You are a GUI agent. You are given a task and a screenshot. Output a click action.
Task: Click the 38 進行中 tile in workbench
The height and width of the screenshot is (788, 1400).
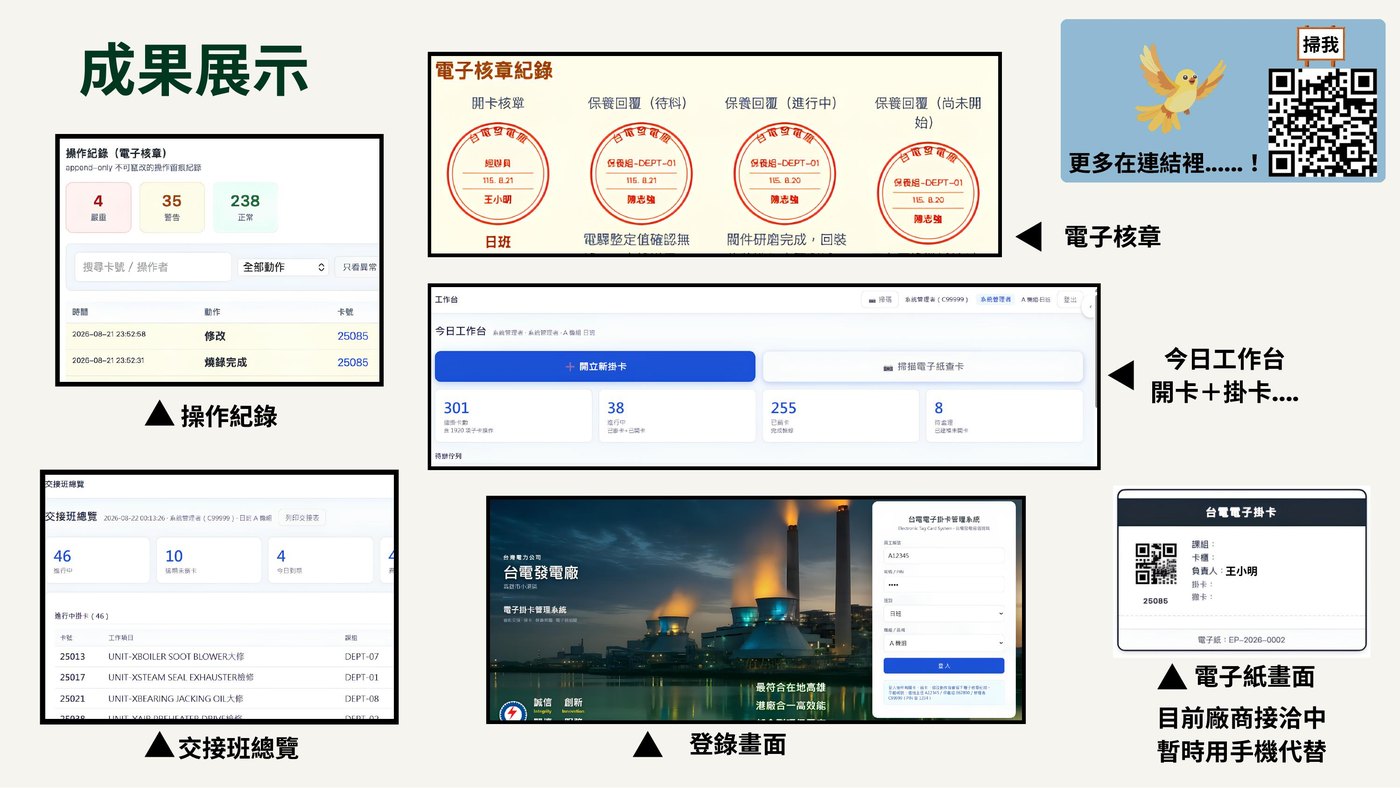pos(677,416)
